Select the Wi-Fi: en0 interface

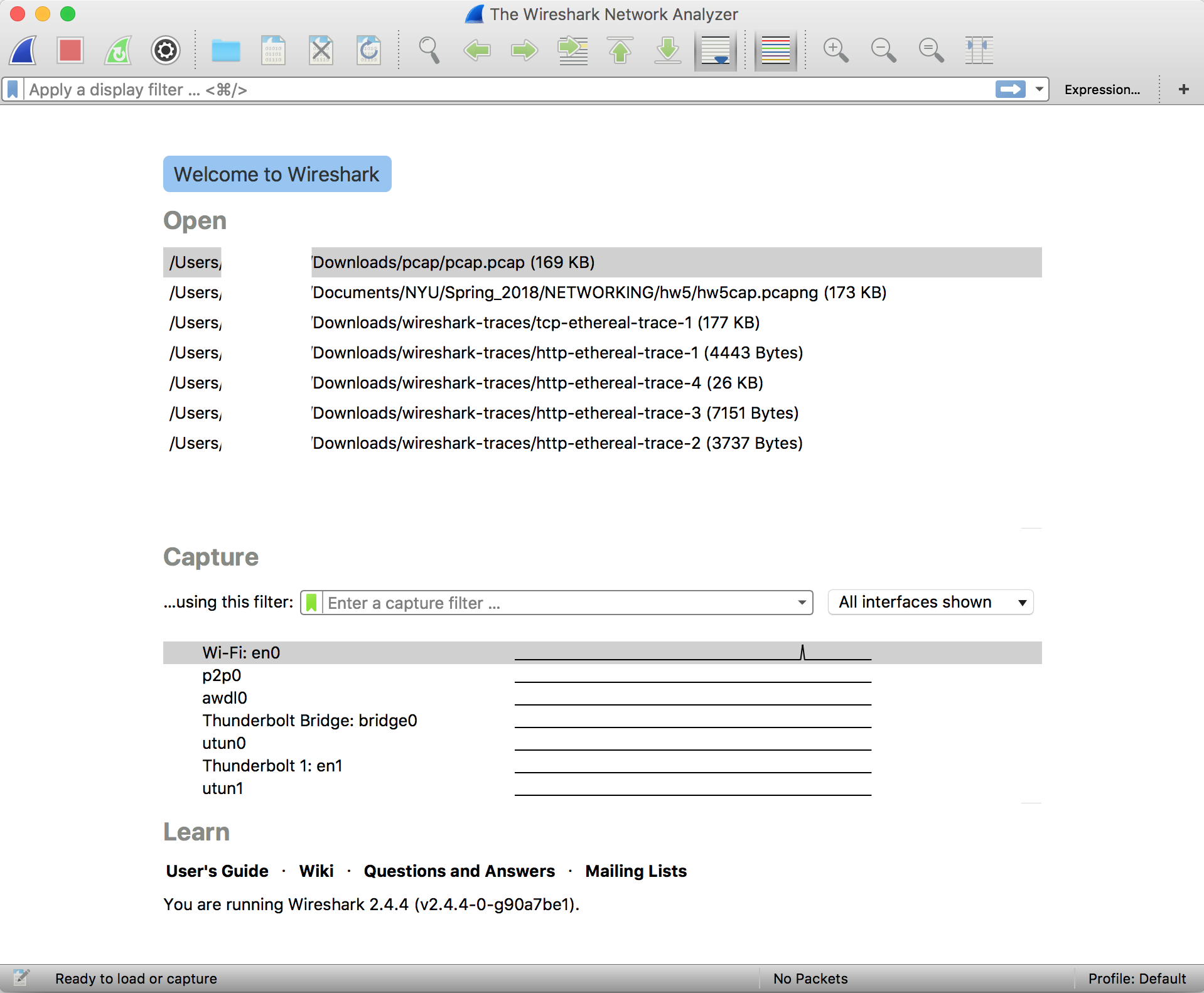[241, 653]
